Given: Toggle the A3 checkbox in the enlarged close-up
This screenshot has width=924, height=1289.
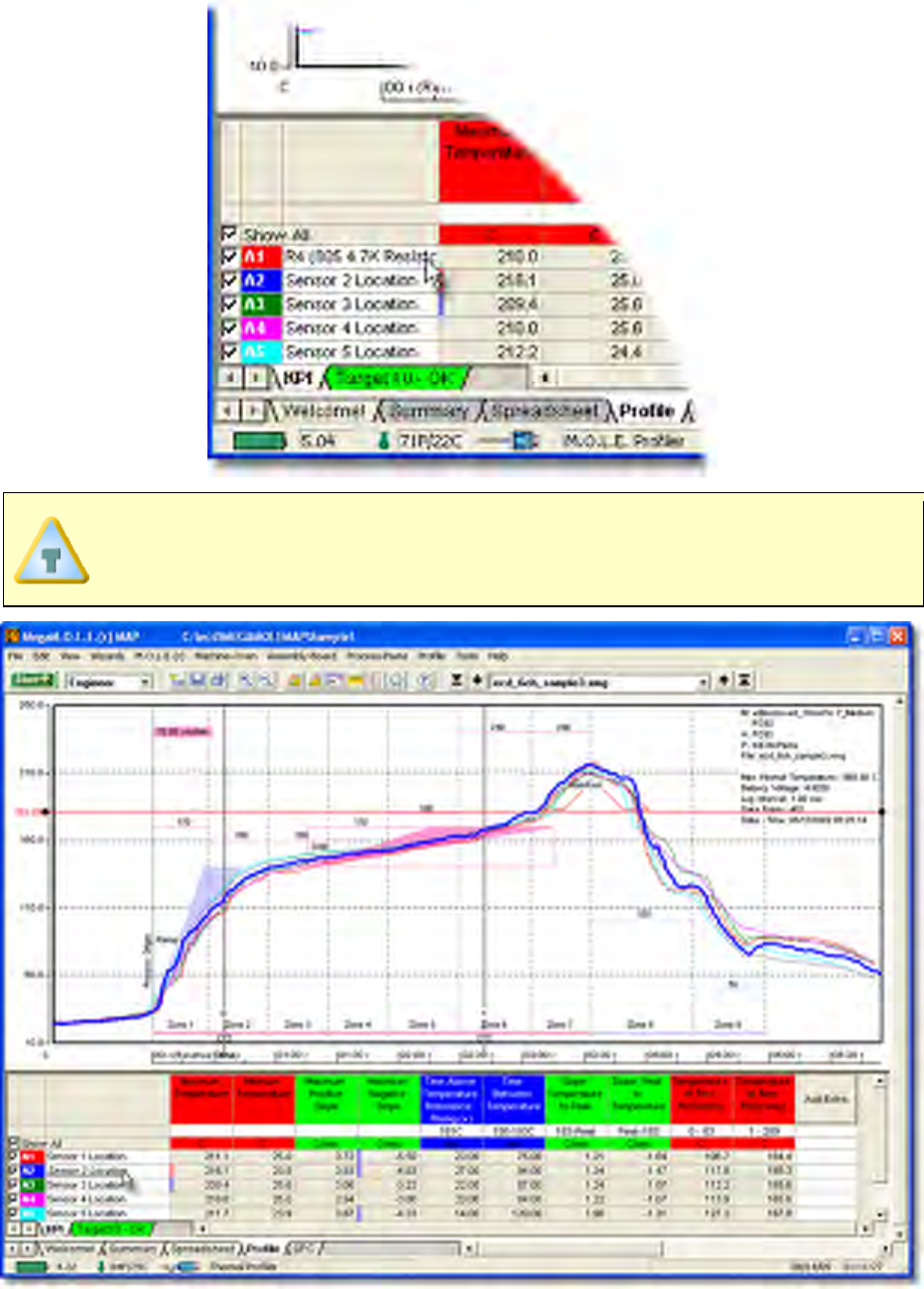Looking at the screenshot, I should [229, 305].
